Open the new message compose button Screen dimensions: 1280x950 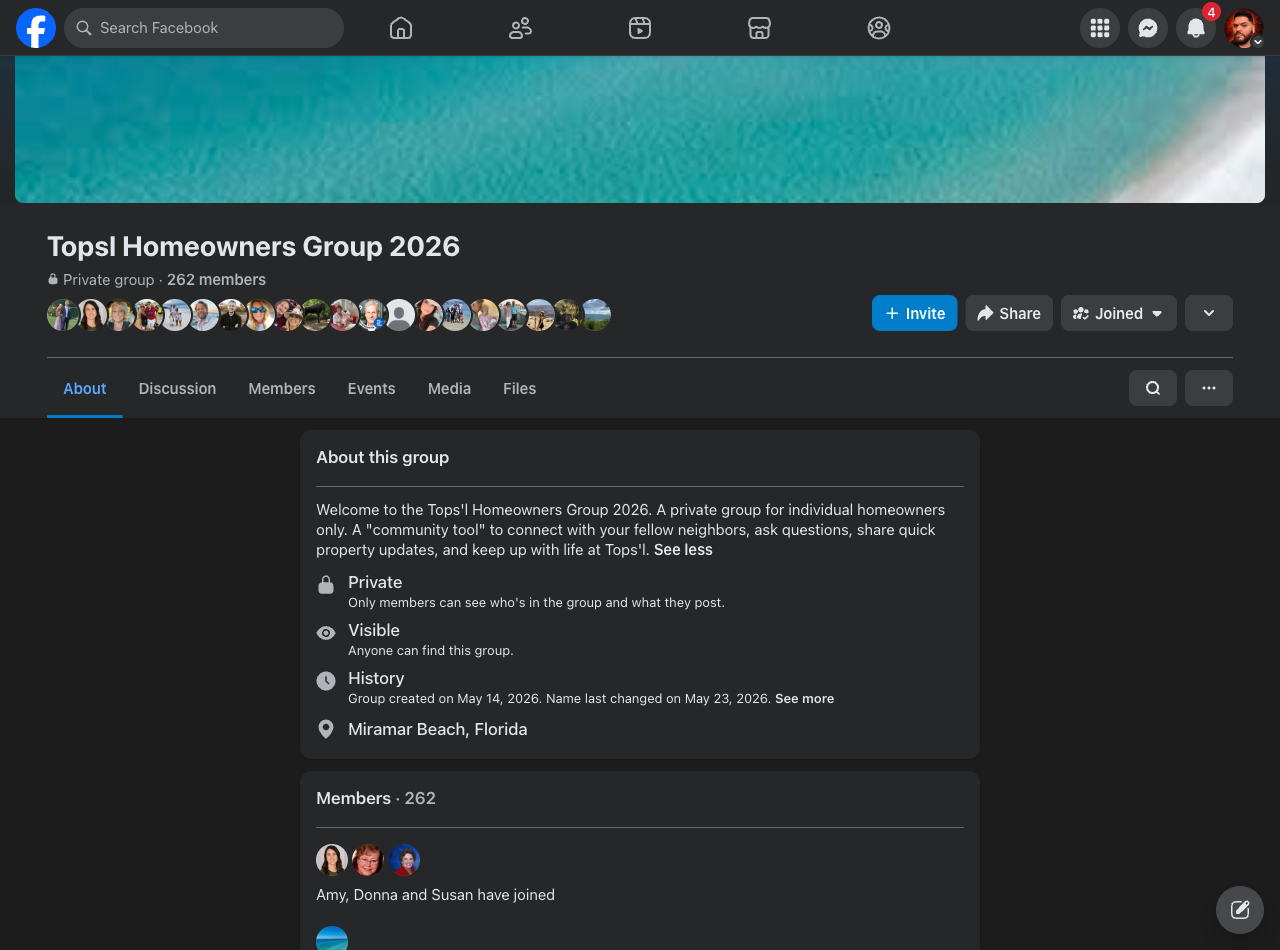(x=1240, y=910)
